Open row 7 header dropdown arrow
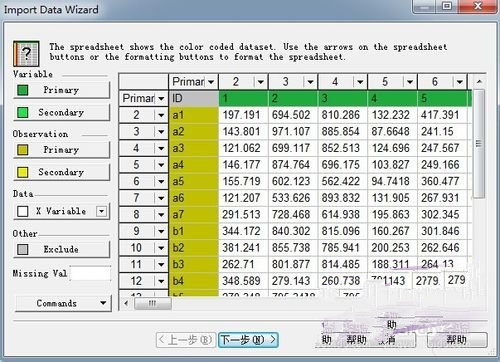This screenshot has width=500, height=362. click(161, 198)
